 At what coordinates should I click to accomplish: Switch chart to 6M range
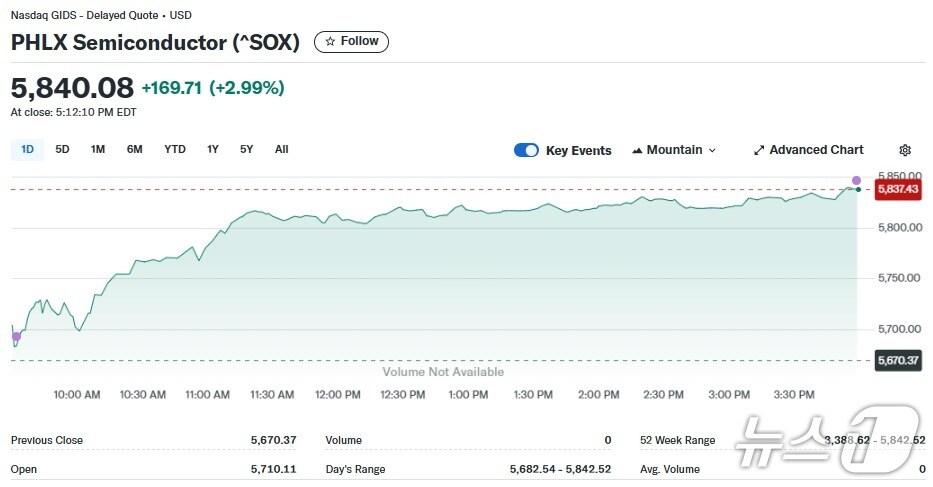(x=135, y=149)
